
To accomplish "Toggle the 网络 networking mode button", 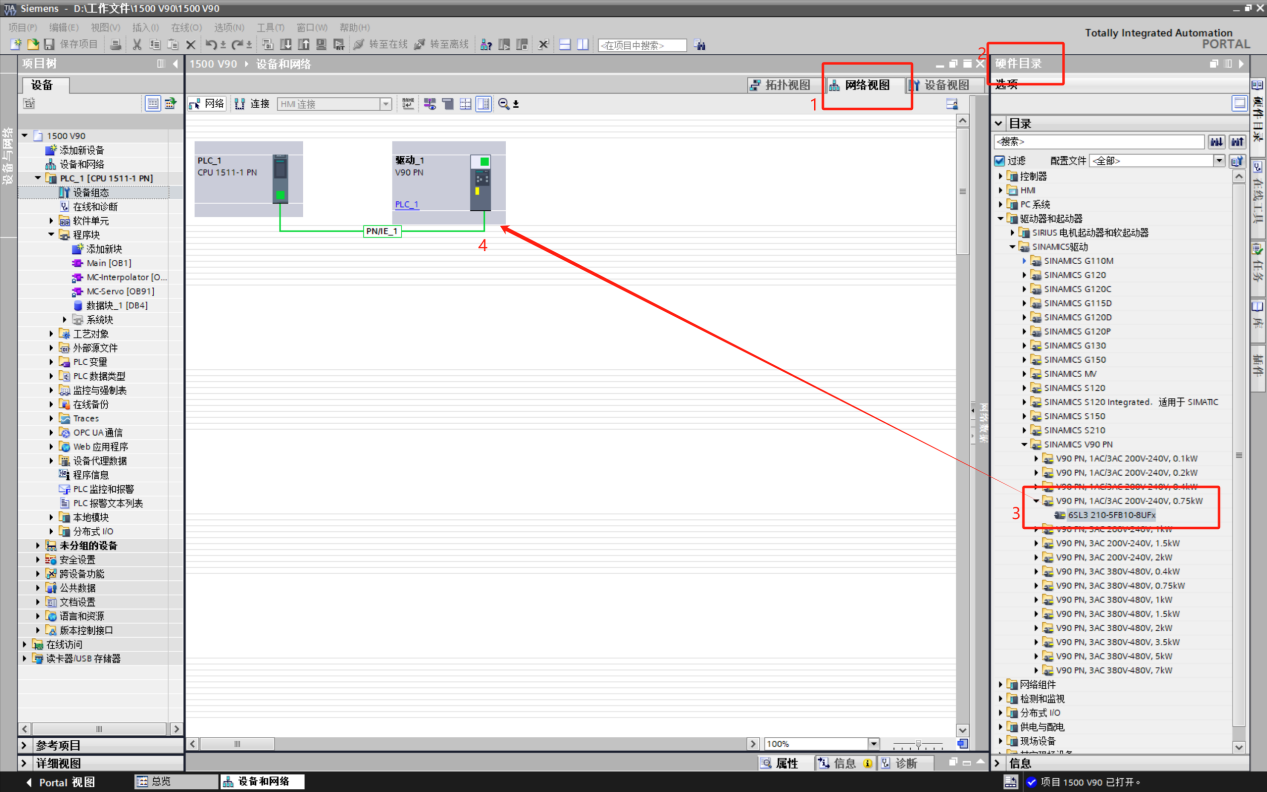I will tap(208, 104).
